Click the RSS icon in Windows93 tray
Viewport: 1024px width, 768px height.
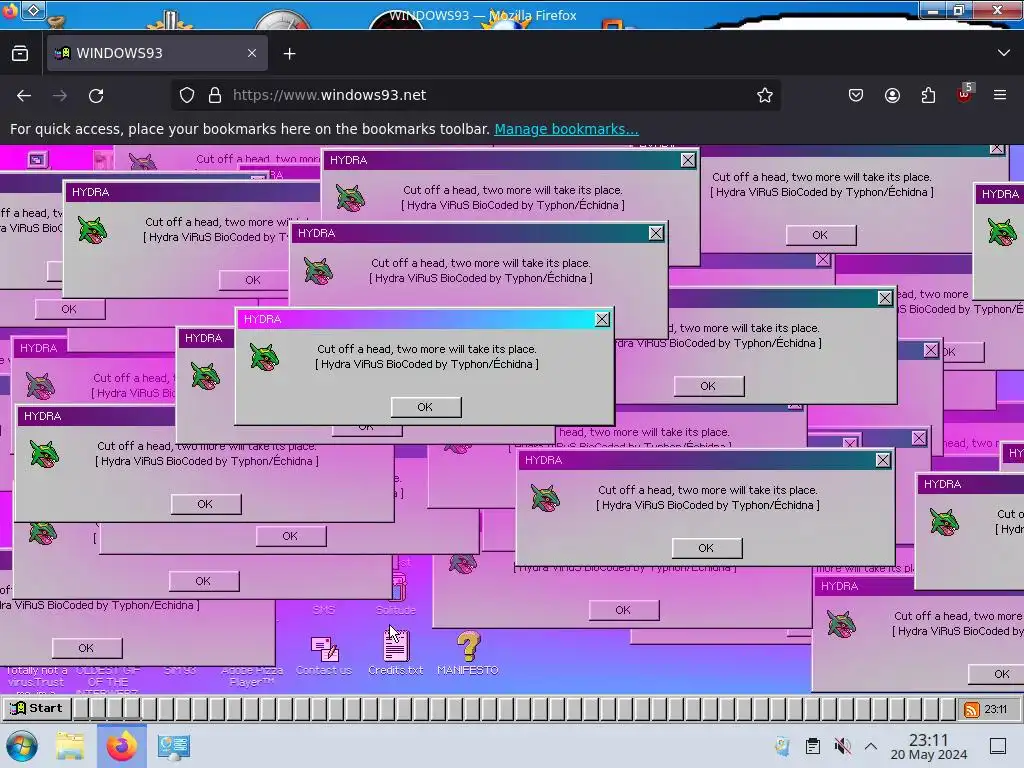(x=972, y=709)
